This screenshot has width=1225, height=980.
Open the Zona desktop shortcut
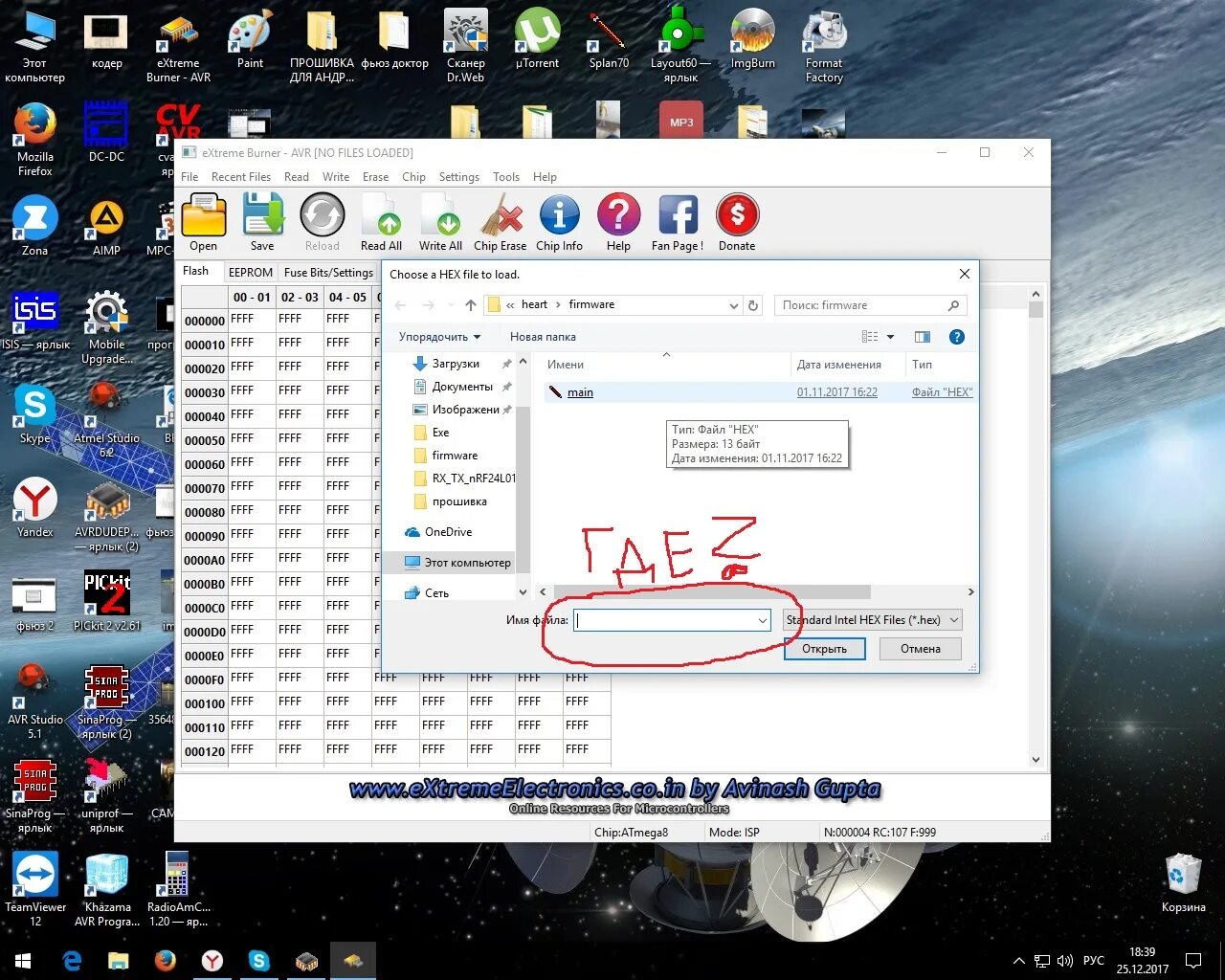pos(35,227)
